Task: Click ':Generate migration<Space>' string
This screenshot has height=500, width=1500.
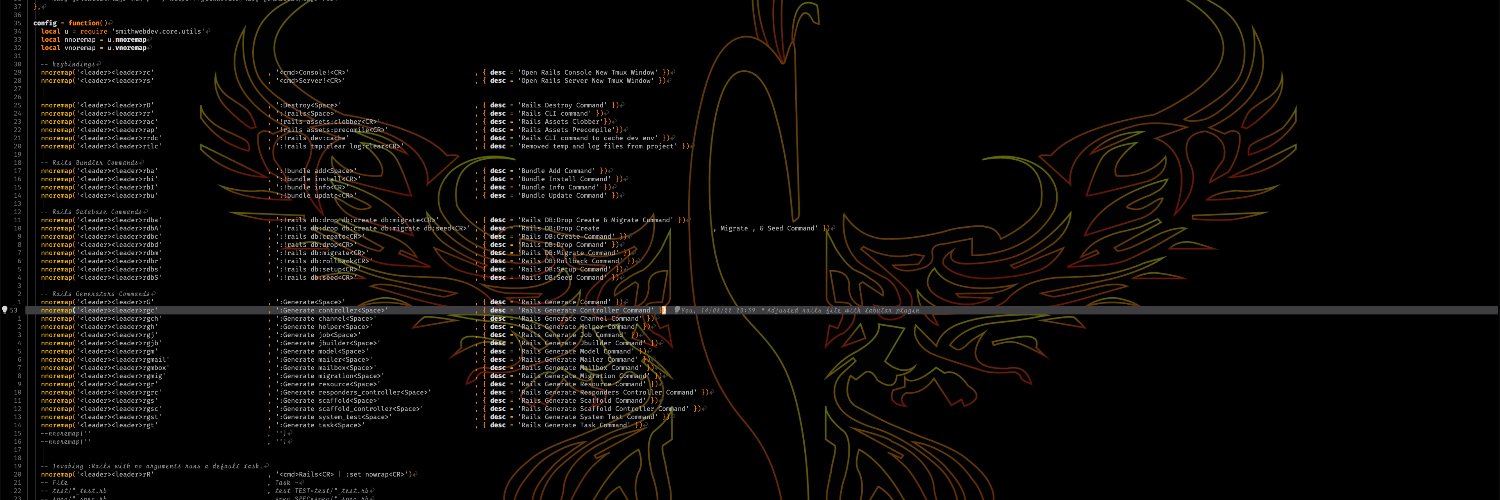Action: [332, 375]
